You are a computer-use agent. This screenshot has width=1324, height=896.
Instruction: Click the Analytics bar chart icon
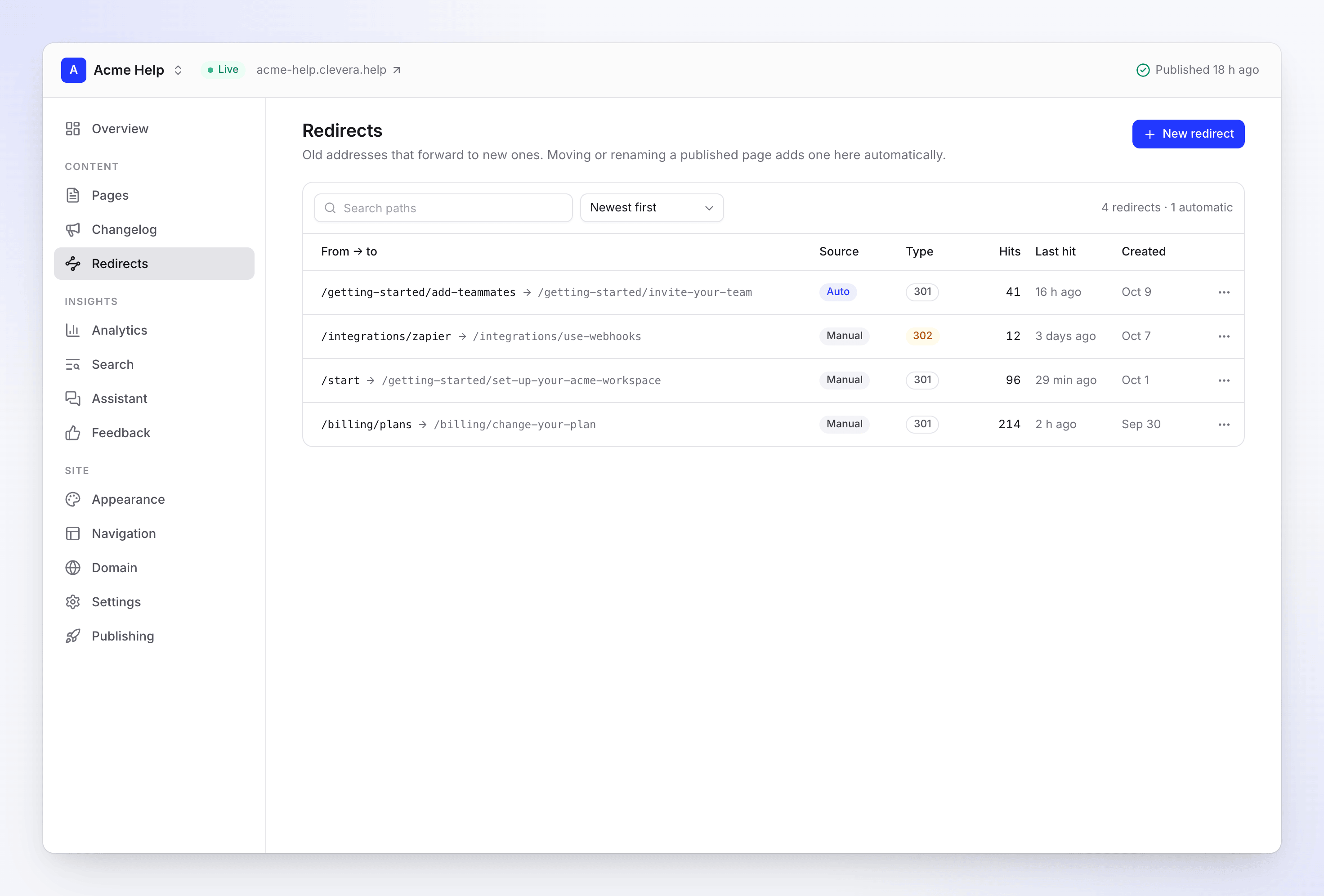point(72,330)
